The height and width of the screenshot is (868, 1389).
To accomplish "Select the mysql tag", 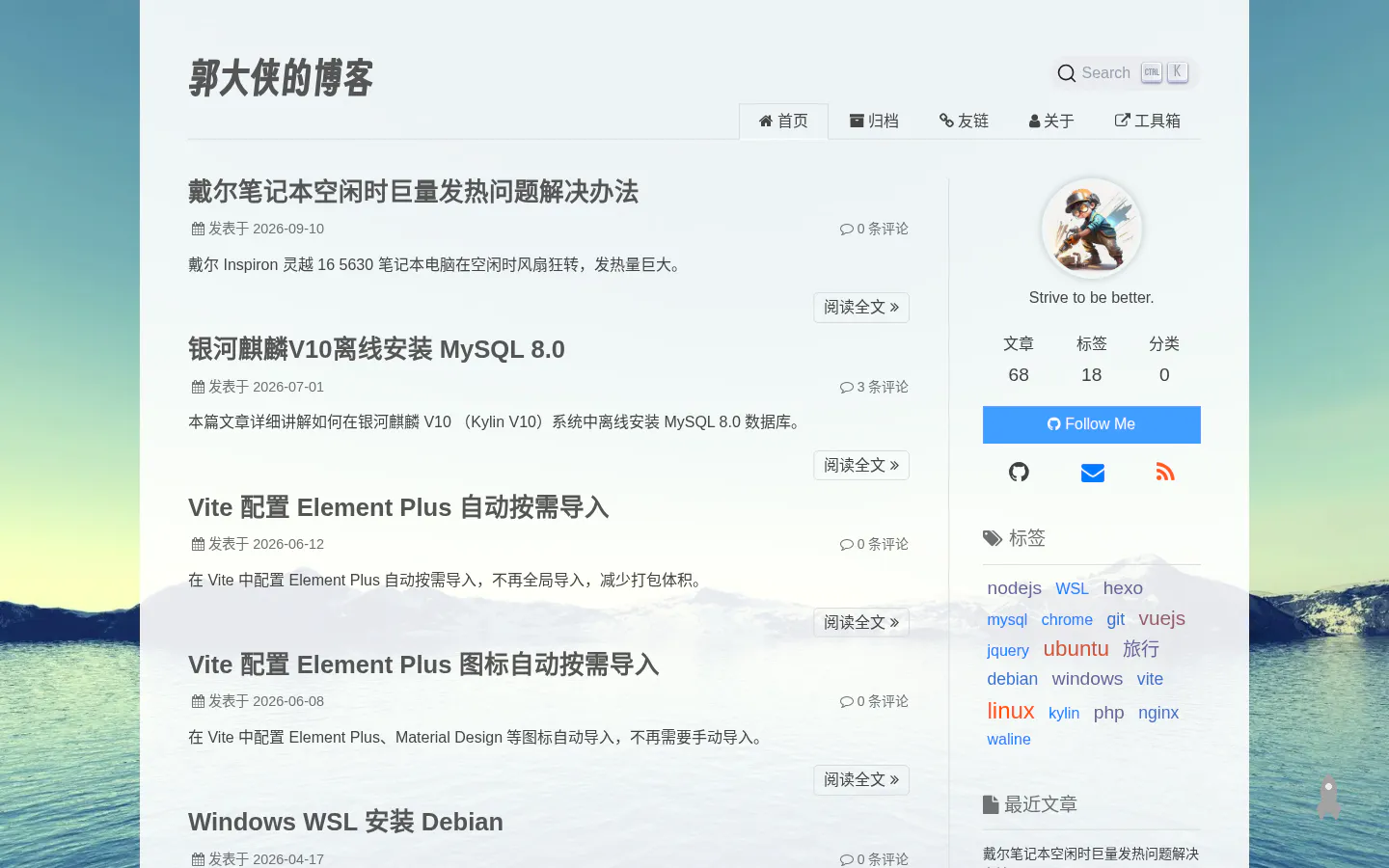I will point(1007,620).
